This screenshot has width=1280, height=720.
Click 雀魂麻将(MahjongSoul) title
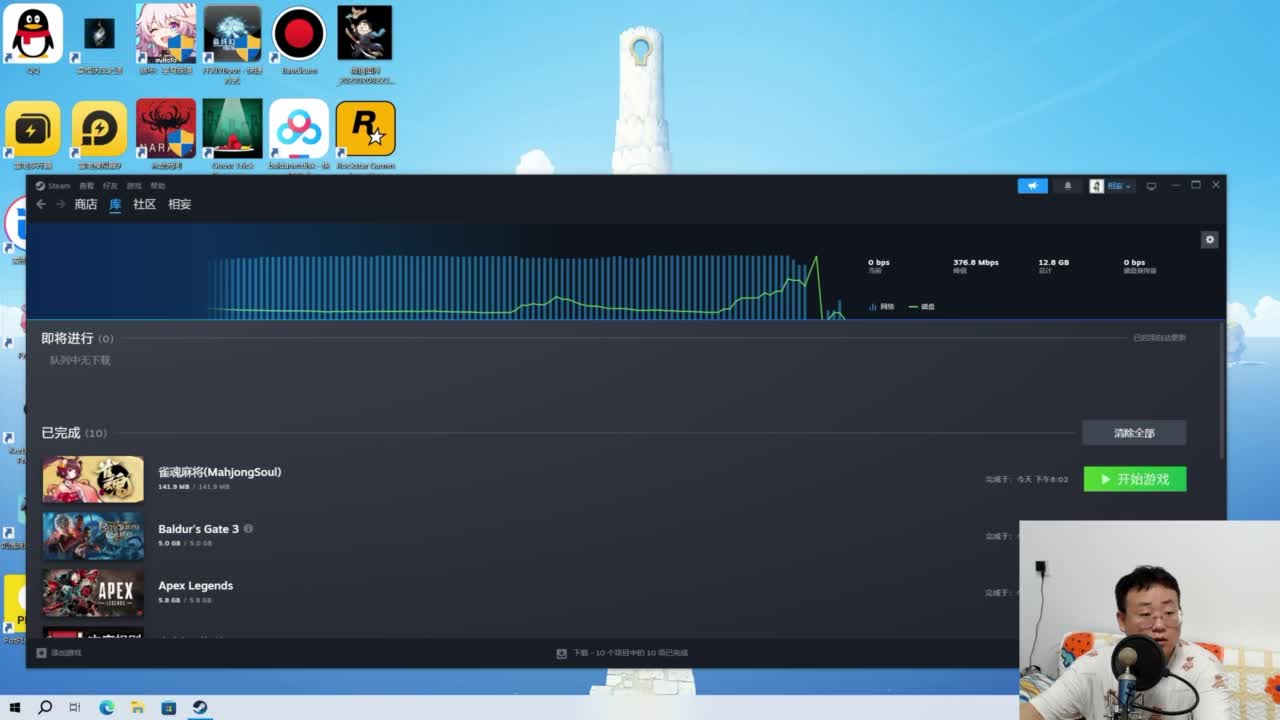coord(220,472)
